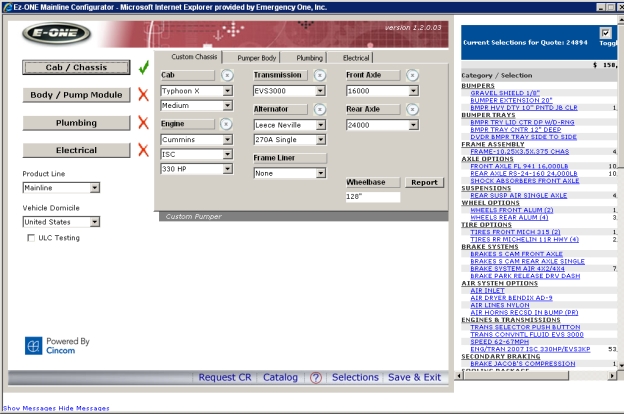This screenshot has width=624, height=414.
Task: Click the Show Messages link
Action: tap(29, 408)
